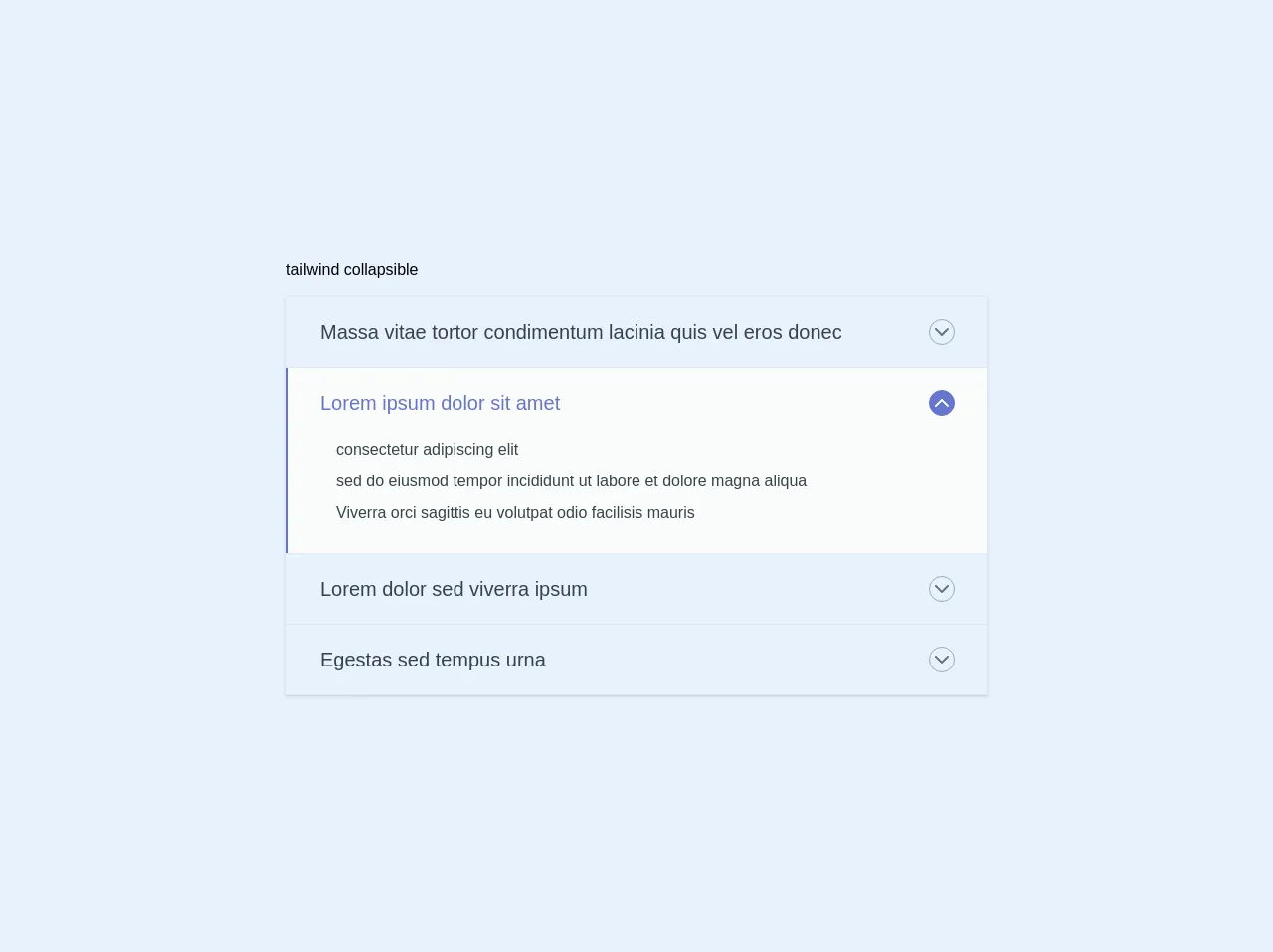This screenshot has width=1273, height=952.
Task: Click the chevron beside 'Egestas sed tempus urna'
Action: pyautogui.click(x=941, y=660)
